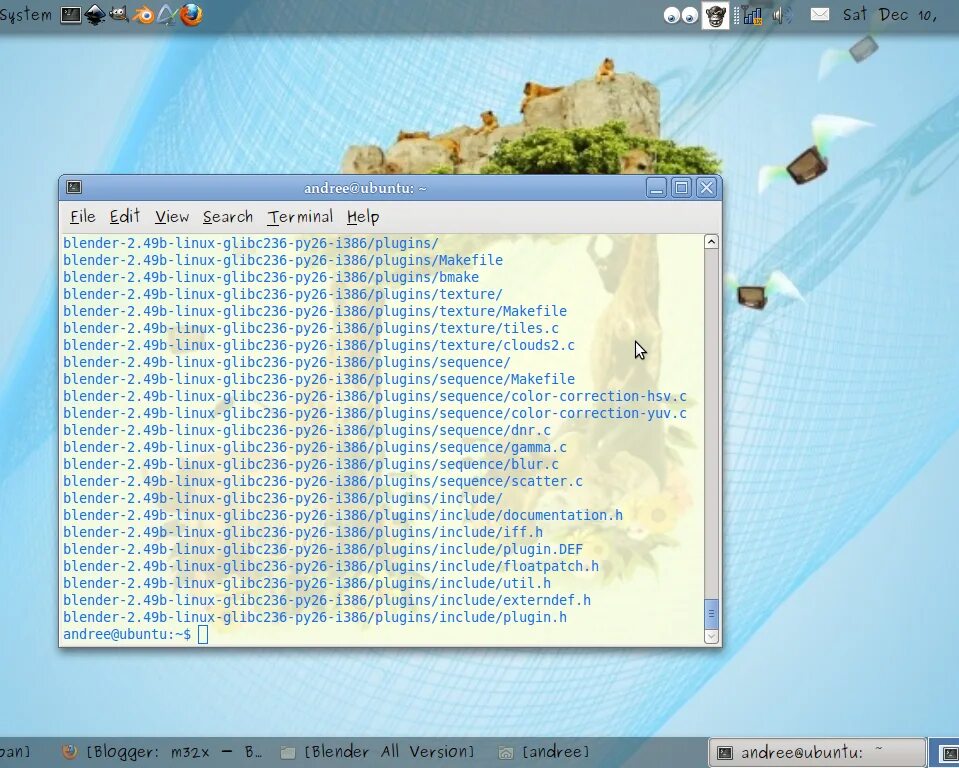The image size is (959, 768).
Task: Click the line ending include/documentation.h
Action: click(x=343, y=515)
